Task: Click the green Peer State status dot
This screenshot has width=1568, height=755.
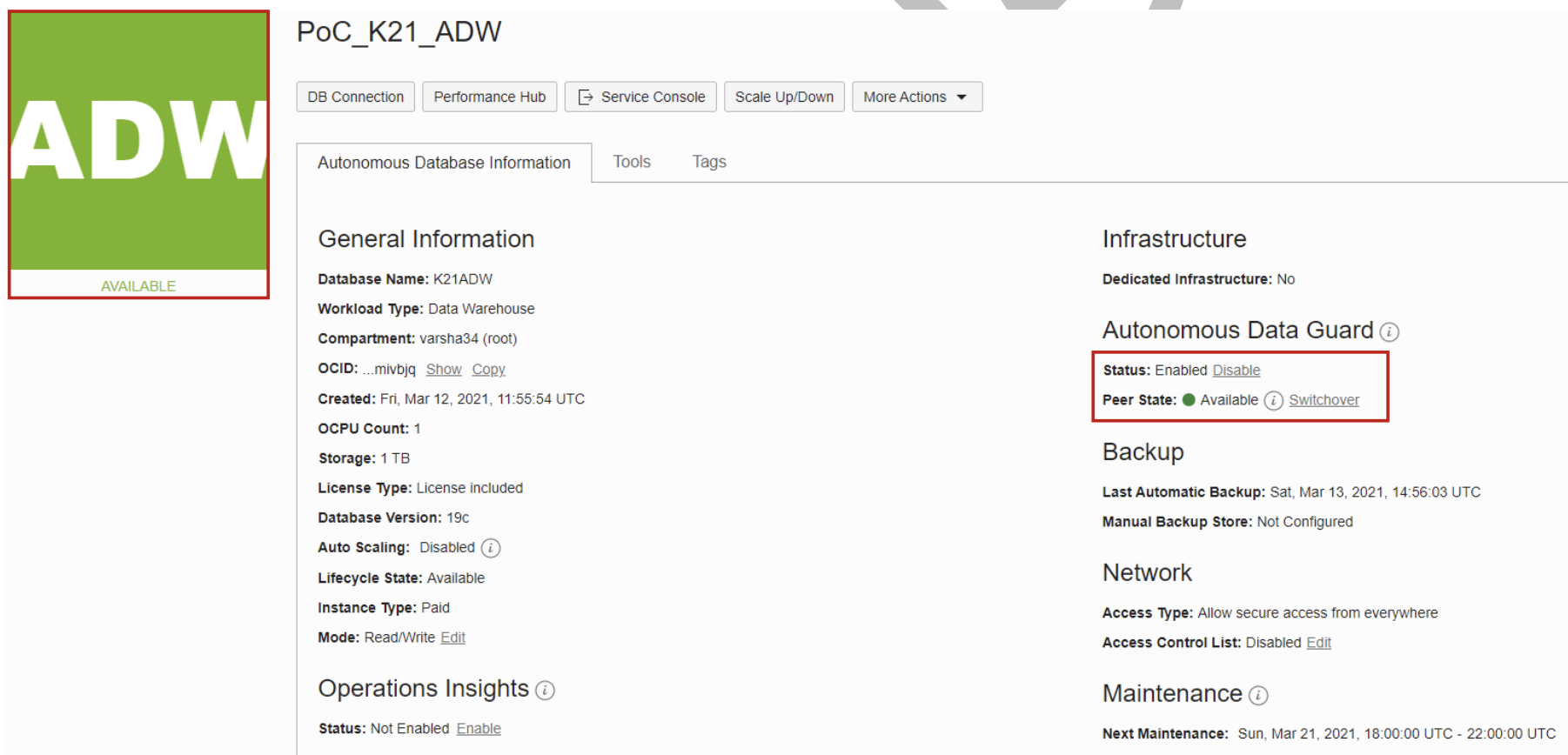Action: pyautogui.click(x=1189, y=400)
